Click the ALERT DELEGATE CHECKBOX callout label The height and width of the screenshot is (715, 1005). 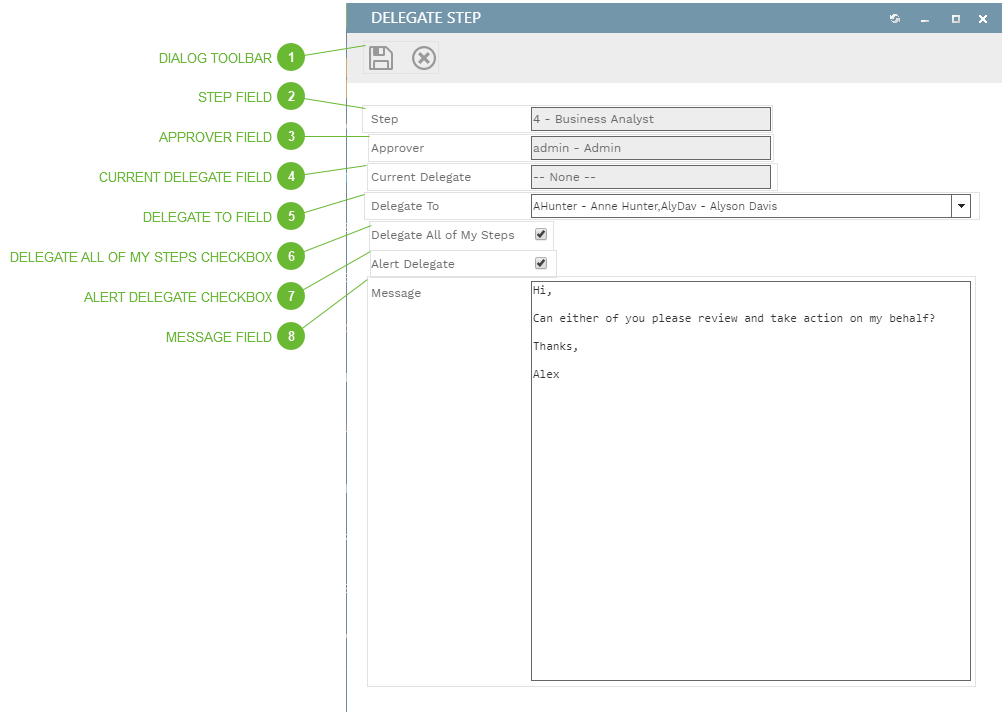click(177, 297)
